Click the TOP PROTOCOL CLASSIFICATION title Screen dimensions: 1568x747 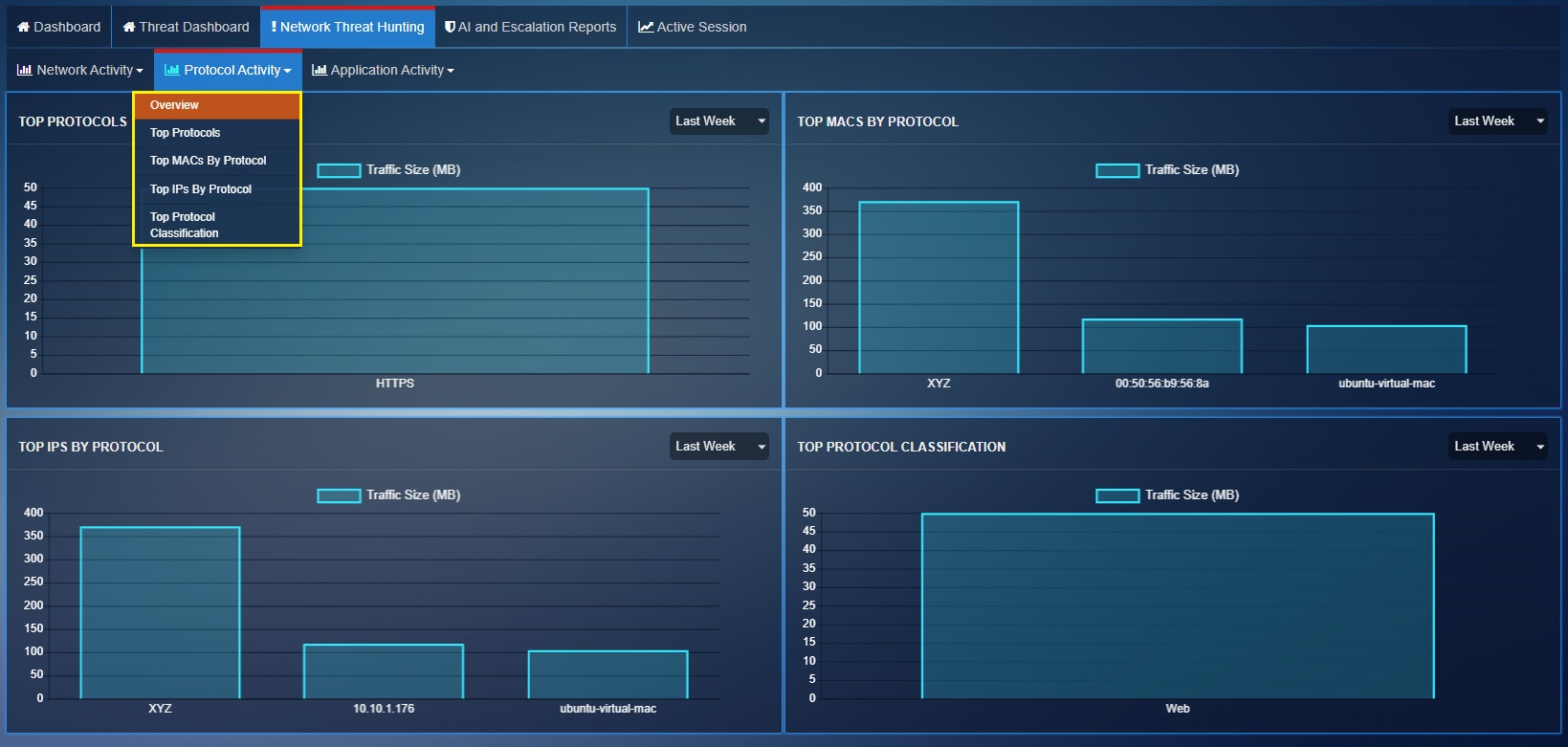tap(901, 447)
